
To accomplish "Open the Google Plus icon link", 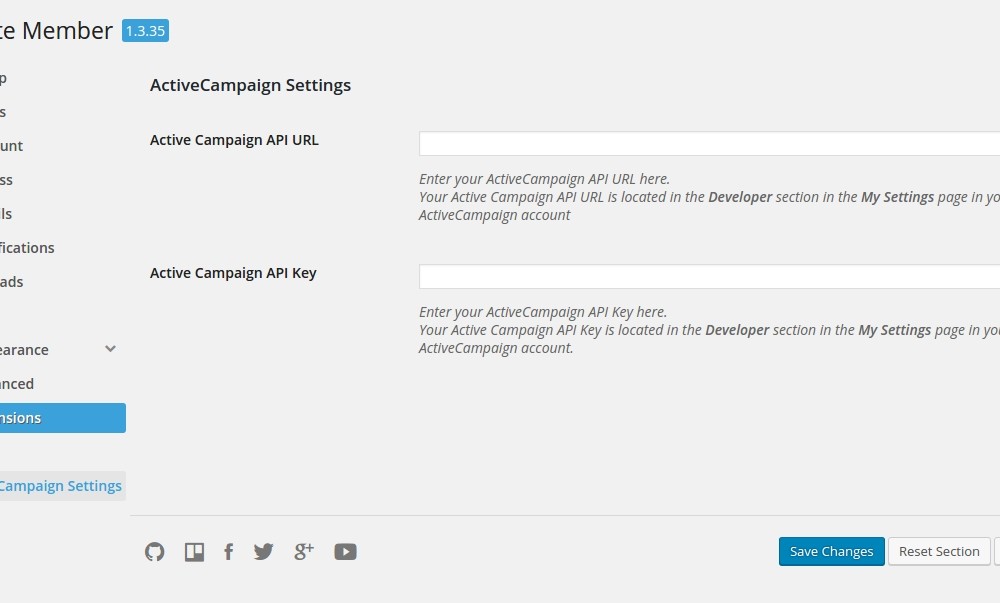I will (x=304, y=551).
